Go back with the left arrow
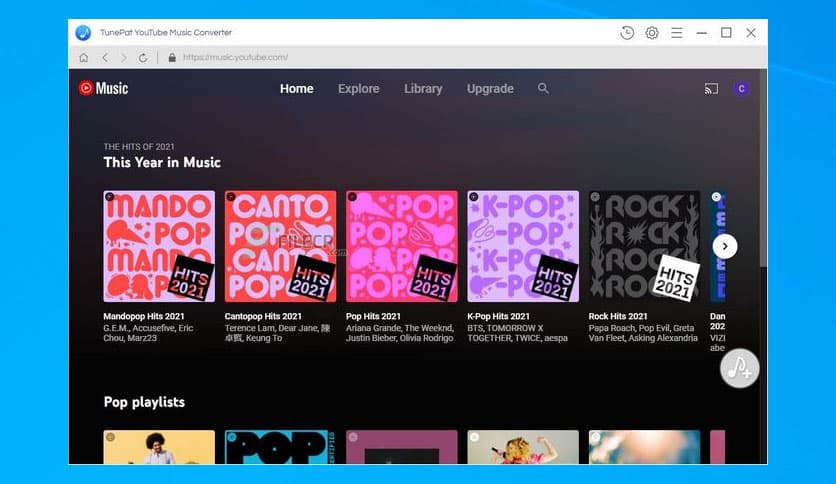The width and height of the screenshot is (836, 484). (105, 58)
